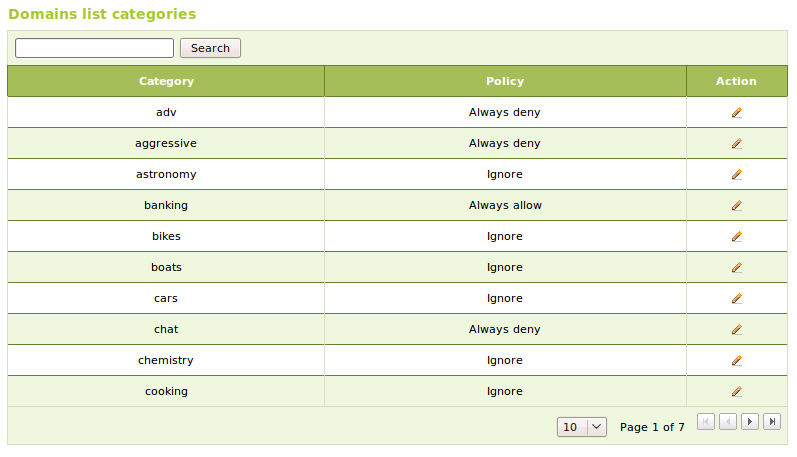Focus the category search field

[95, 48]
